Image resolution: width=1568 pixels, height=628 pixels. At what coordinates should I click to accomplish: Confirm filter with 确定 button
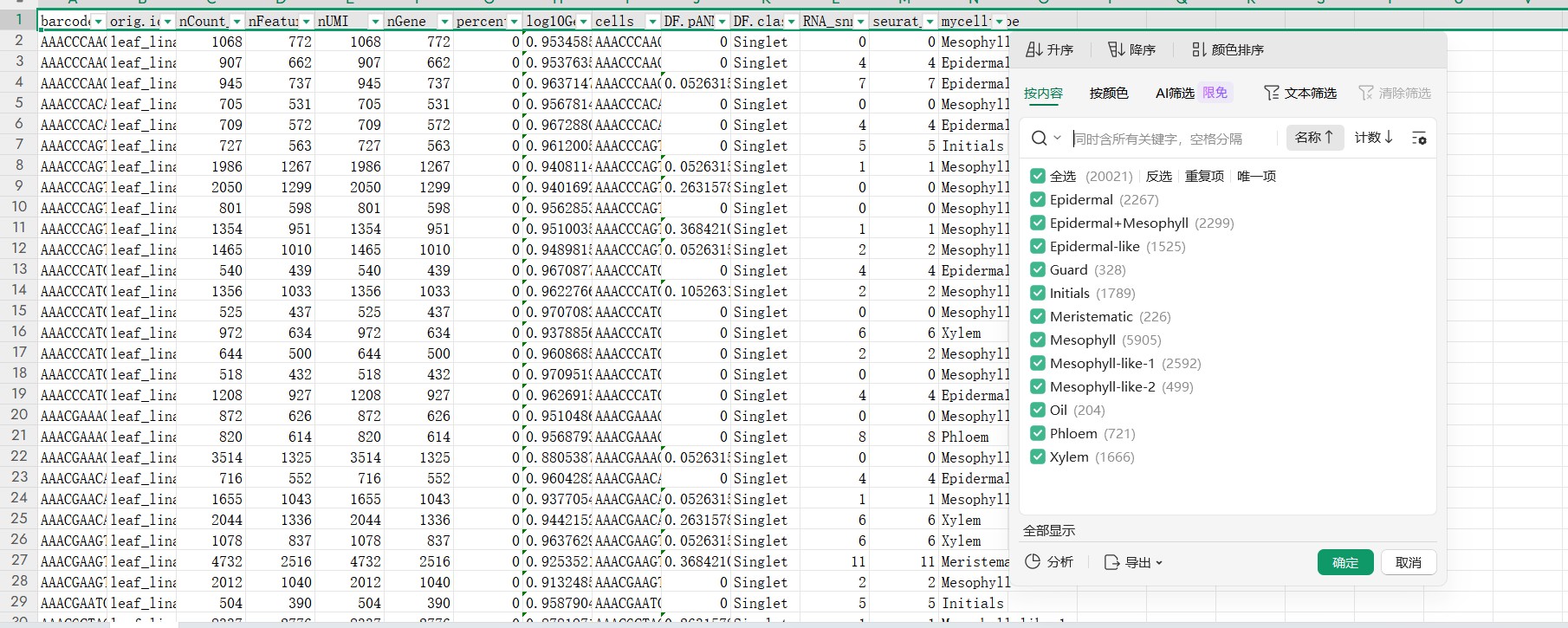(x=1345, y=562)
